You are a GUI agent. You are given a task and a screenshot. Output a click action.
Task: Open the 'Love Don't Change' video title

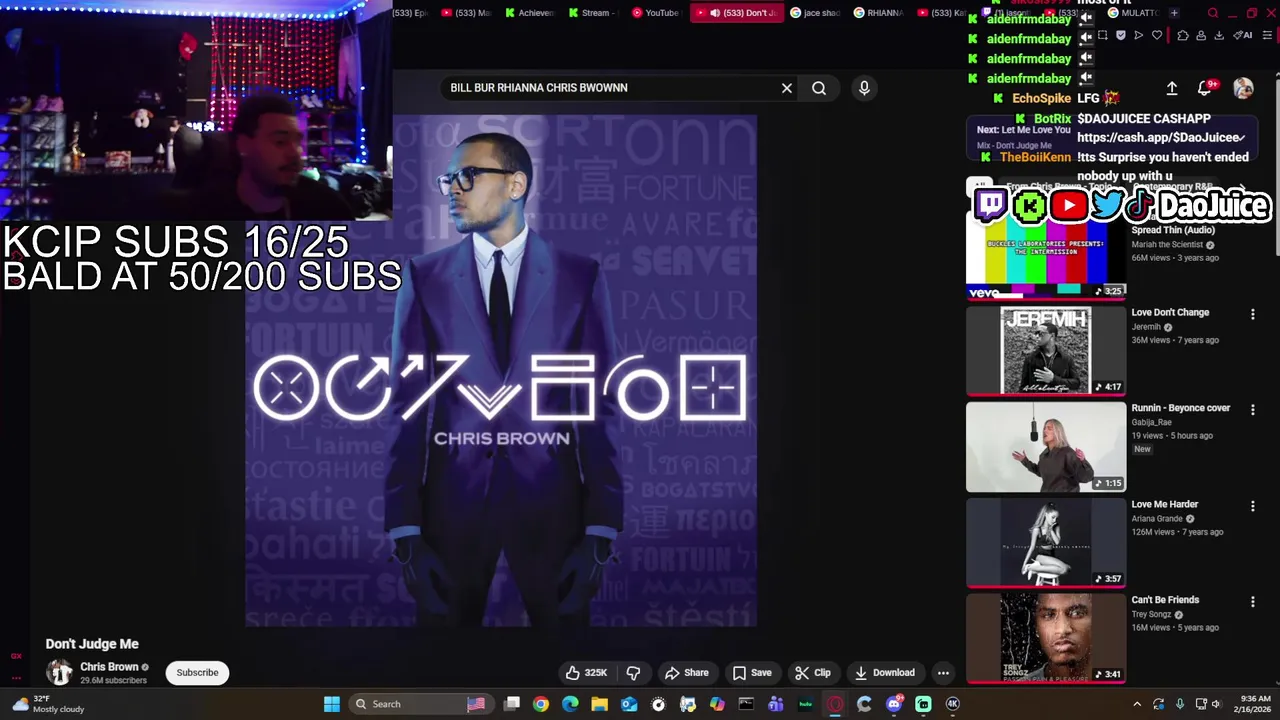1170,312
